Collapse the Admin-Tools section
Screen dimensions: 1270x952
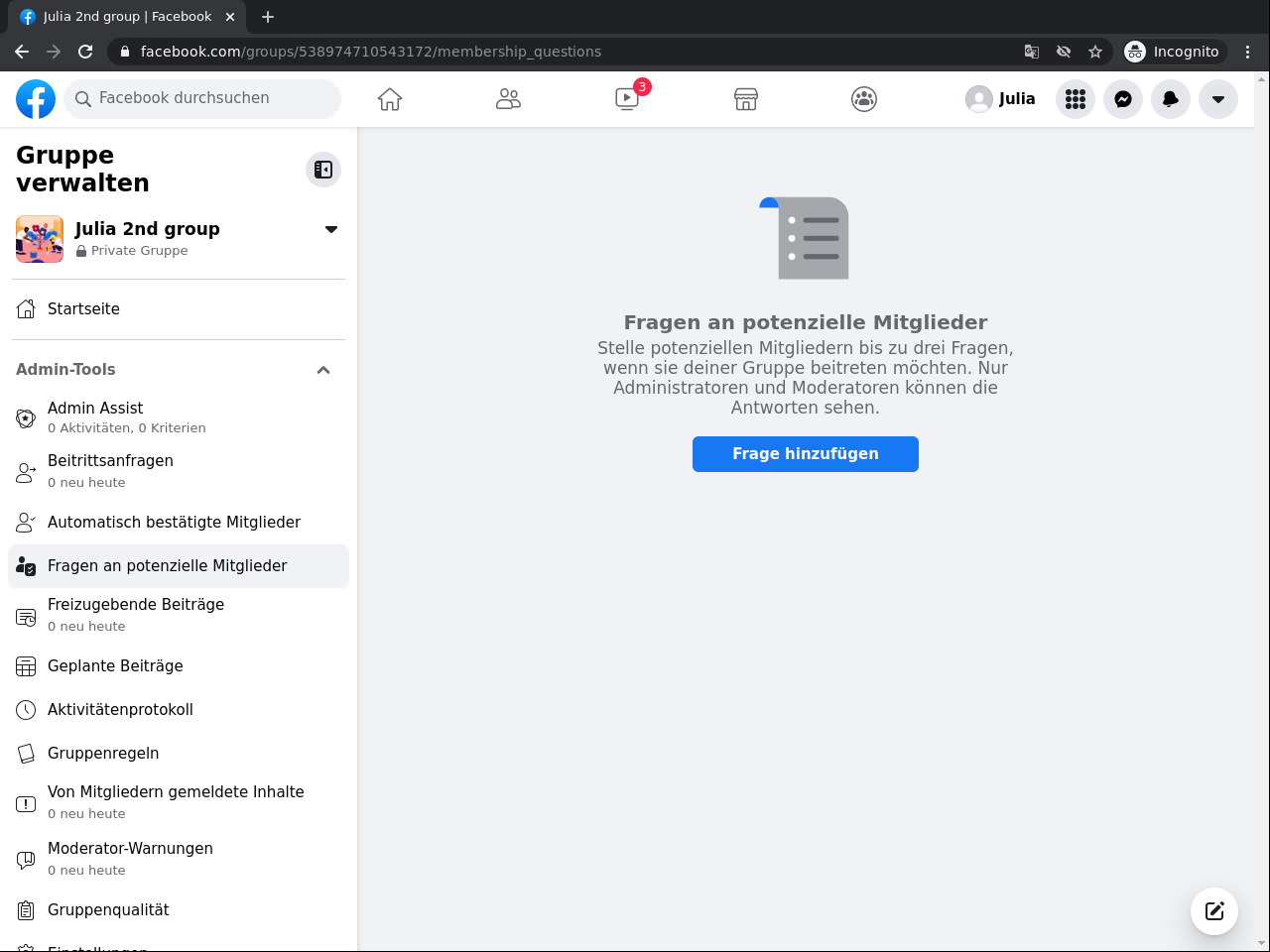(x=323, y=370)
